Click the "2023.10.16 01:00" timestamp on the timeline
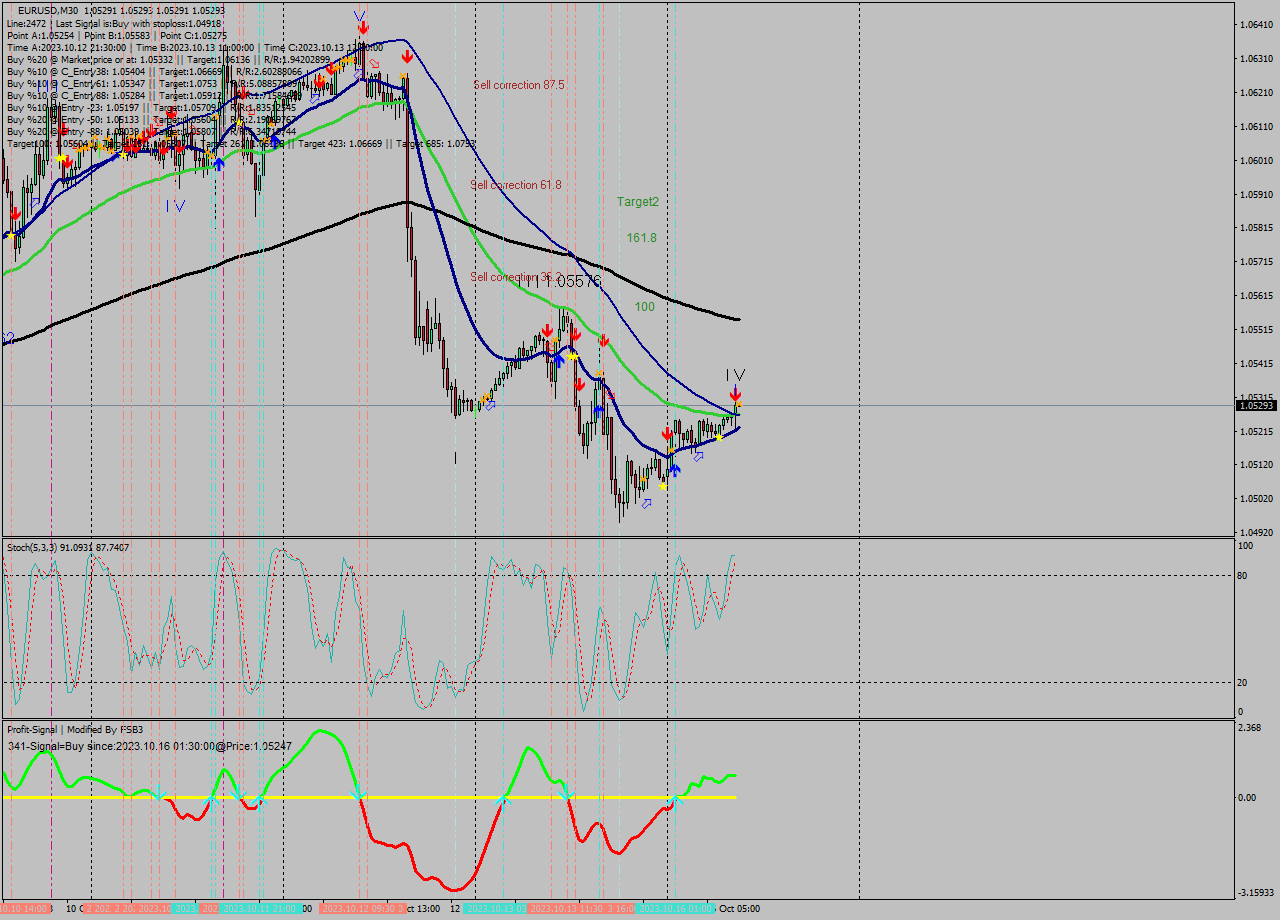The image size is (1280, 920). (675, 907)
